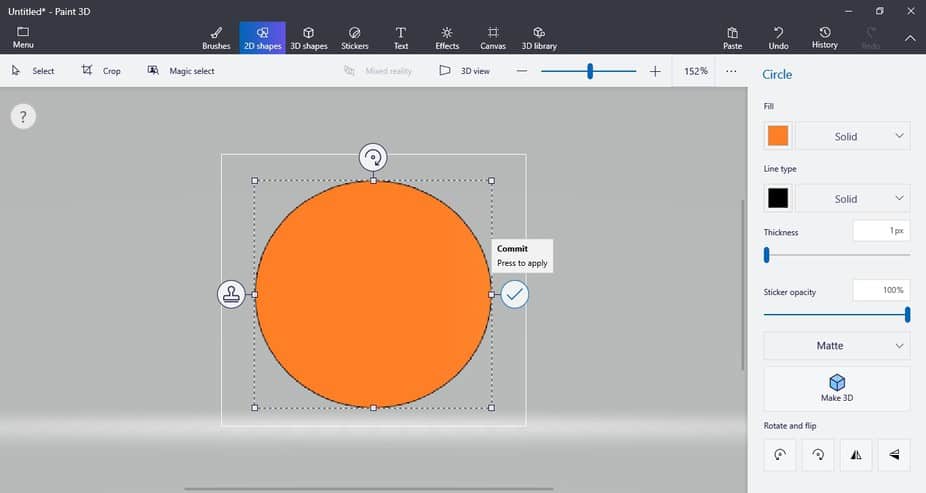The image size is (926, 493).
Task: Toggle 3D view mode
Action: pyautogui.click(x=465, y=71)
